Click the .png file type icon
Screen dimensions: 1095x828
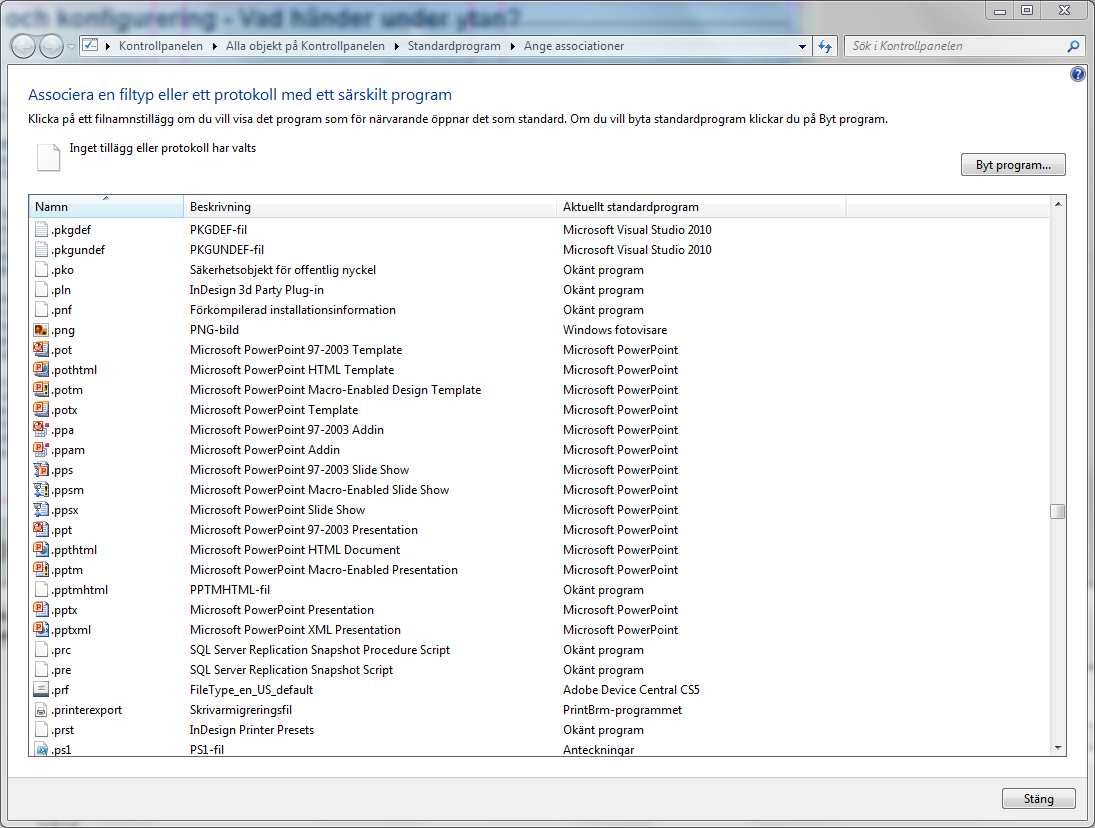[x=42, y=330]
